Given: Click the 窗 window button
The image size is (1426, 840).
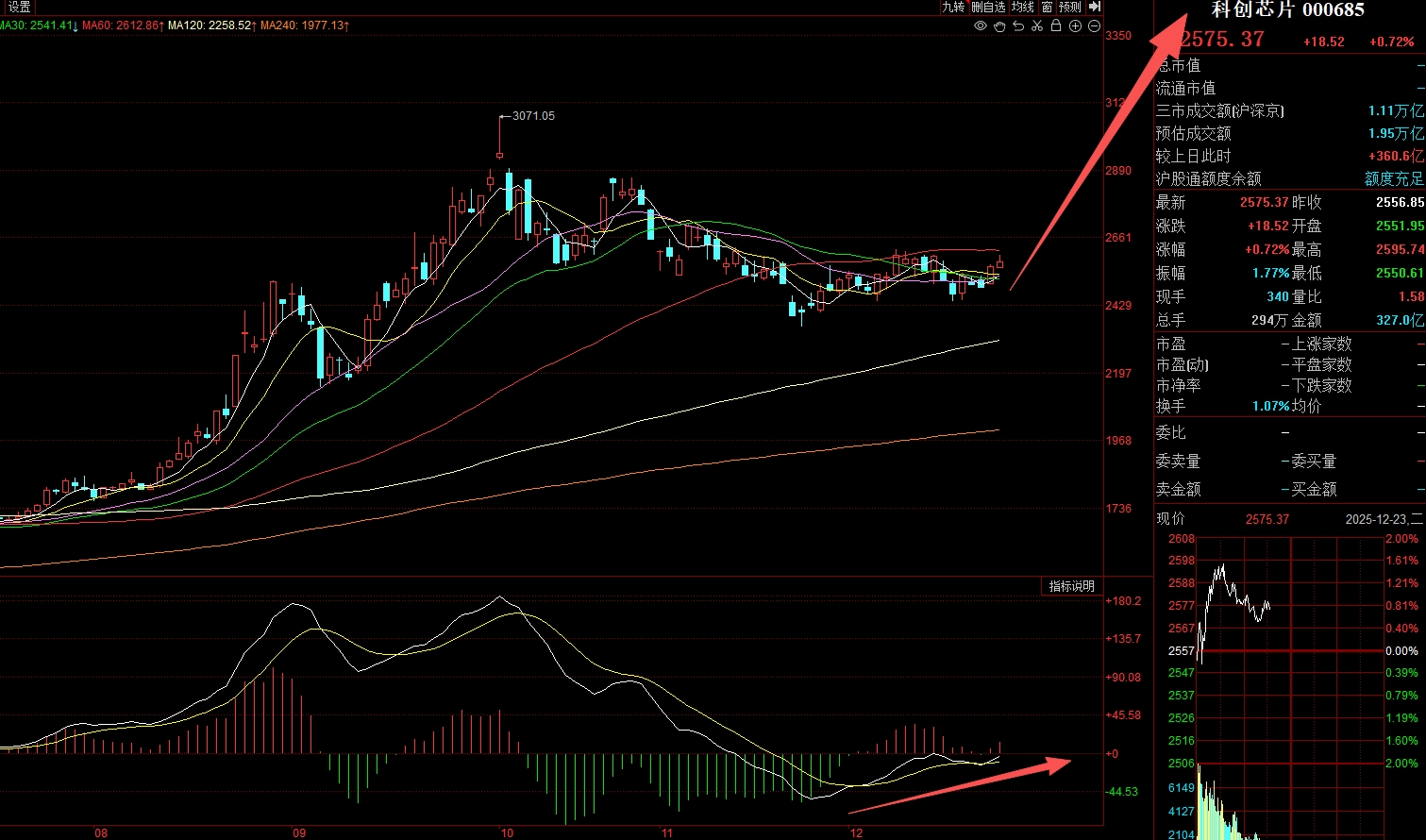Looking at the screenshot, I should click(x=1047, y=7).
